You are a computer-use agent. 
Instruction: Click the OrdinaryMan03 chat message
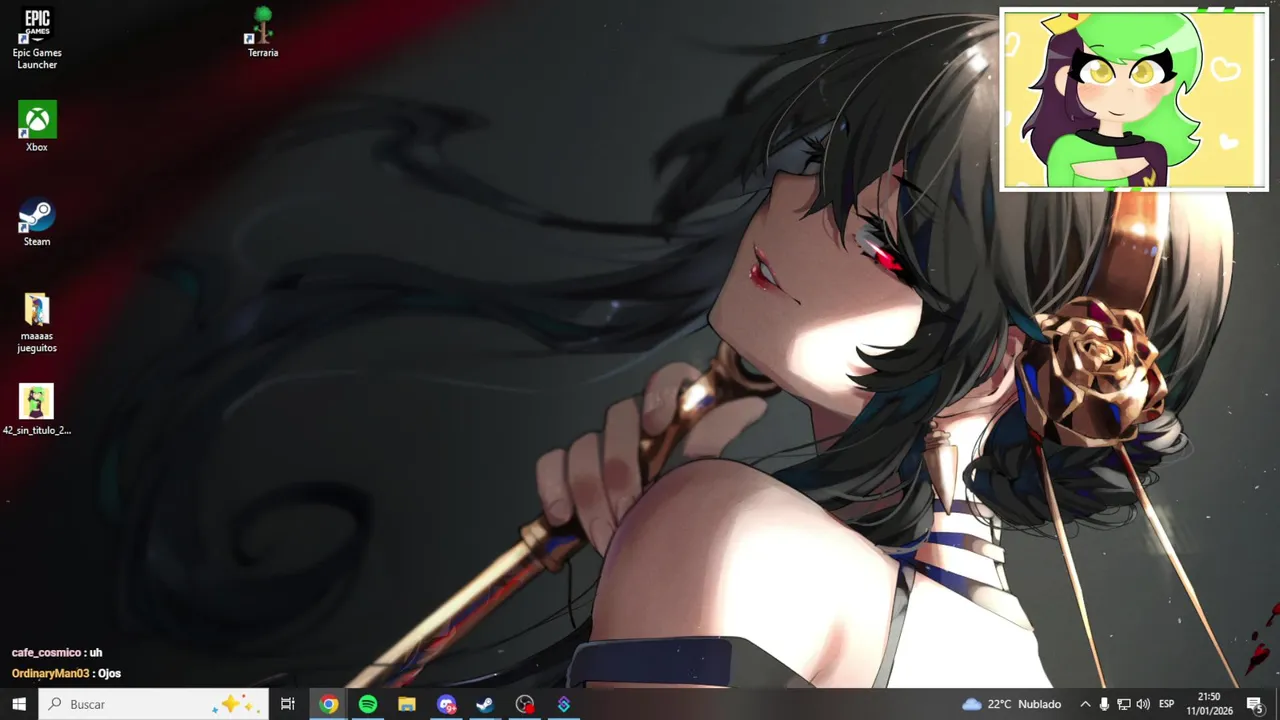(x=66, y=674)
